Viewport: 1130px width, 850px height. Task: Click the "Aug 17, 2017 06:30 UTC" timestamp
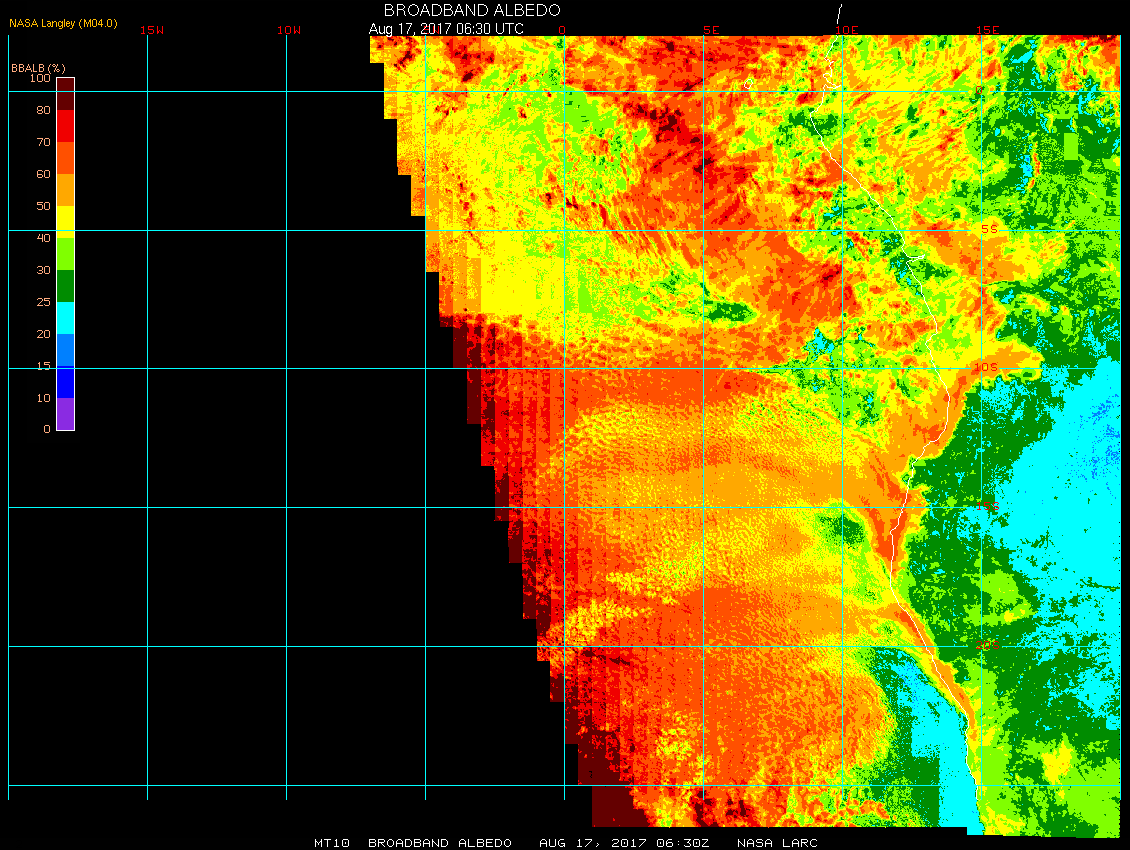click(x=446, y=29)
